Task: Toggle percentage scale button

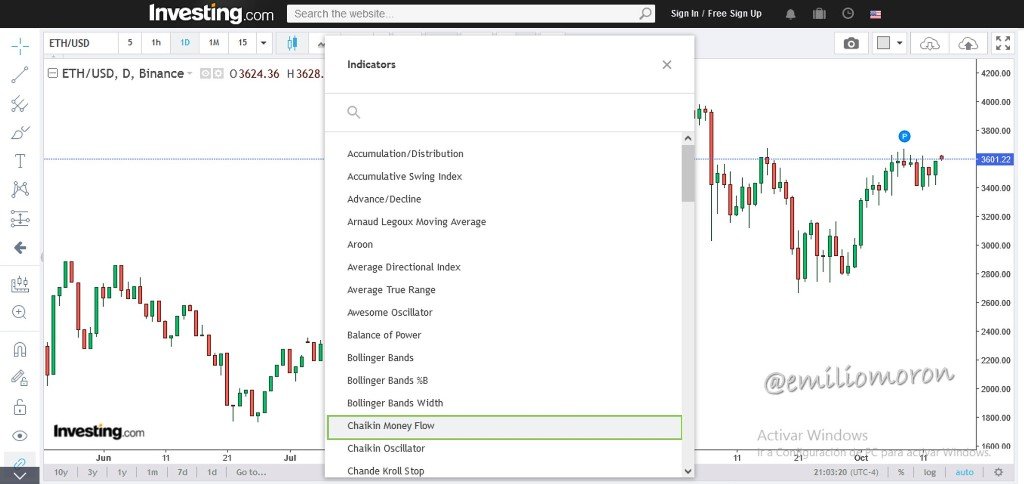Action: pyautogui.click(x=901, y=472)
